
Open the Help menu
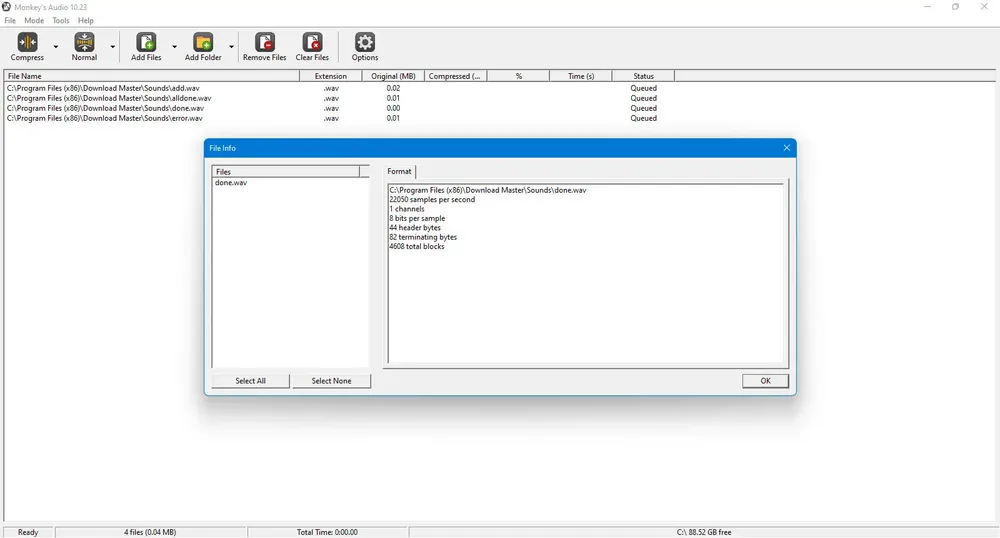tap(85, 20)
